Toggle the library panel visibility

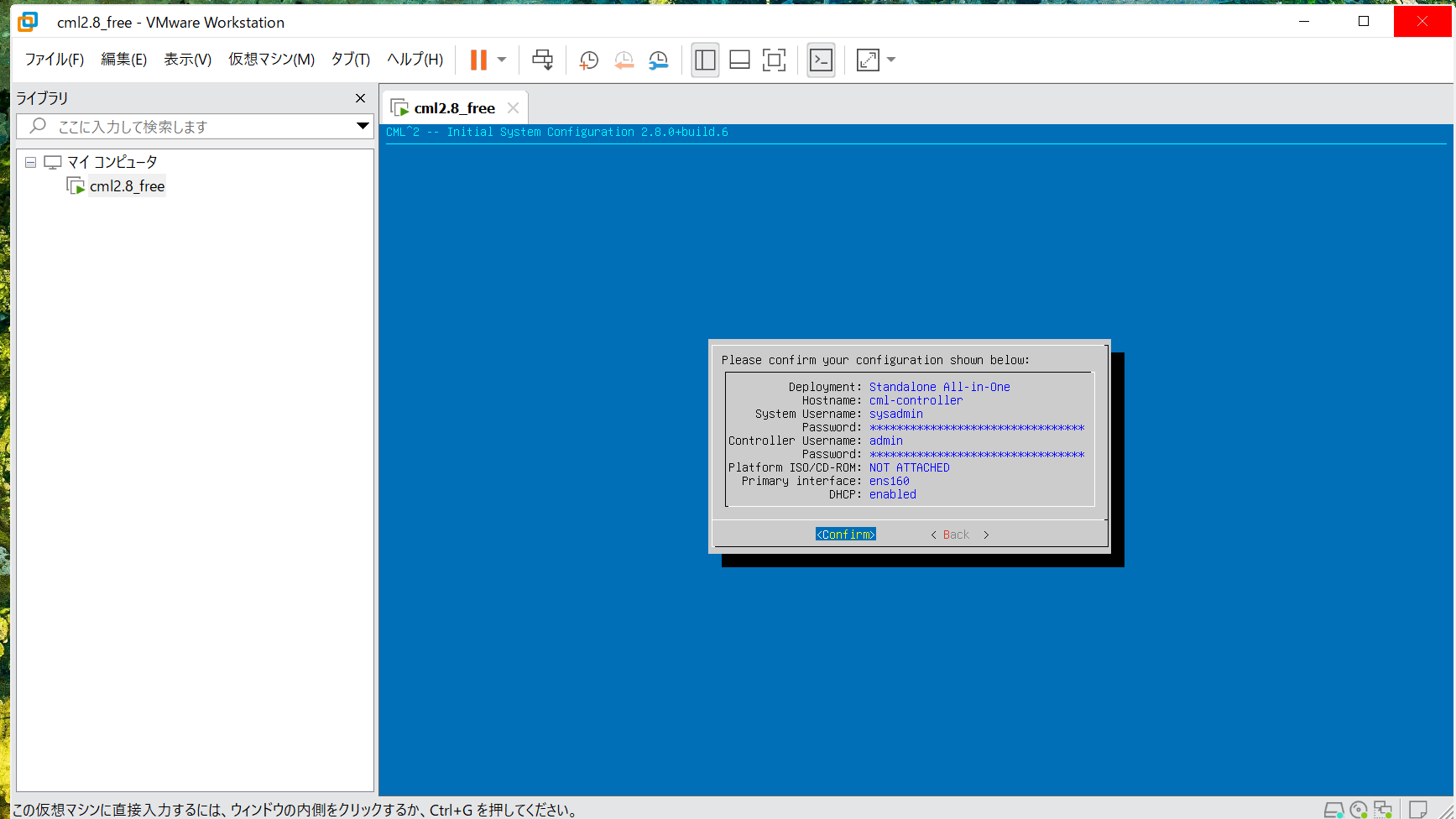705,60
